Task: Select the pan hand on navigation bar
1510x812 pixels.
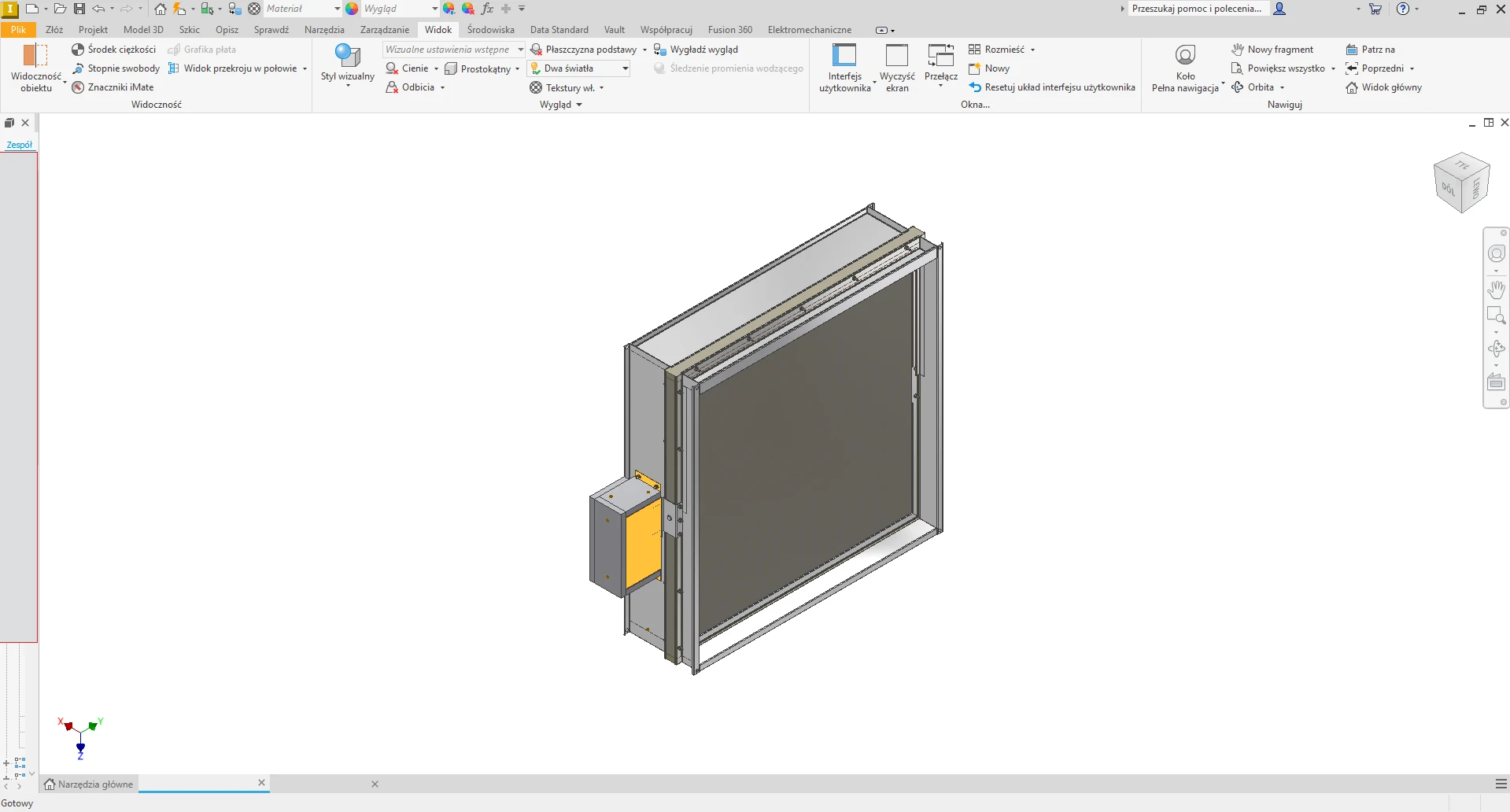Action: (x=1496, y=289)
